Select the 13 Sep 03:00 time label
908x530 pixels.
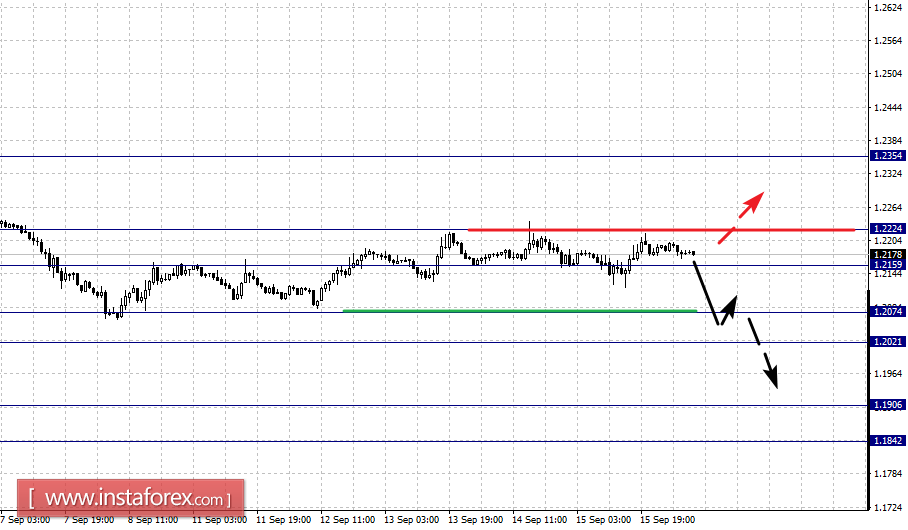[x=411, y=520]
